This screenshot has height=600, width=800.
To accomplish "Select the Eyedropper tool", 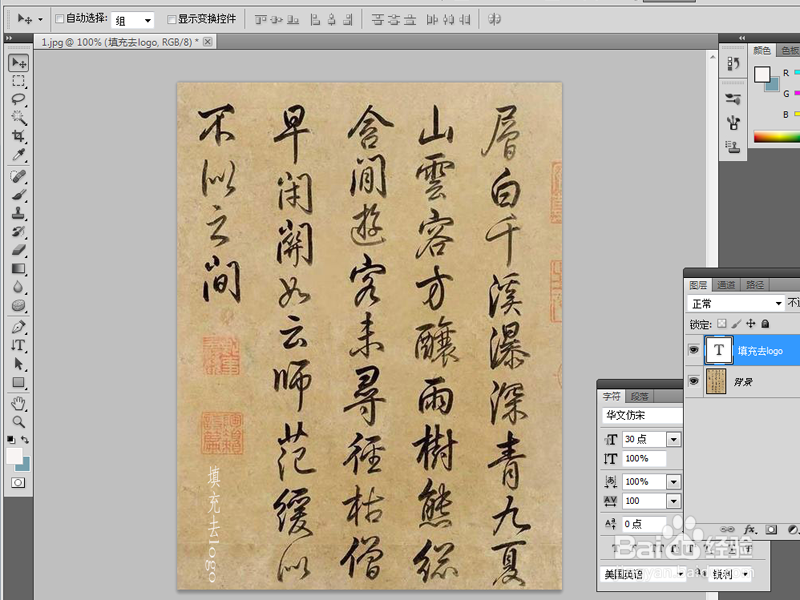I will (x=18, y=155).
